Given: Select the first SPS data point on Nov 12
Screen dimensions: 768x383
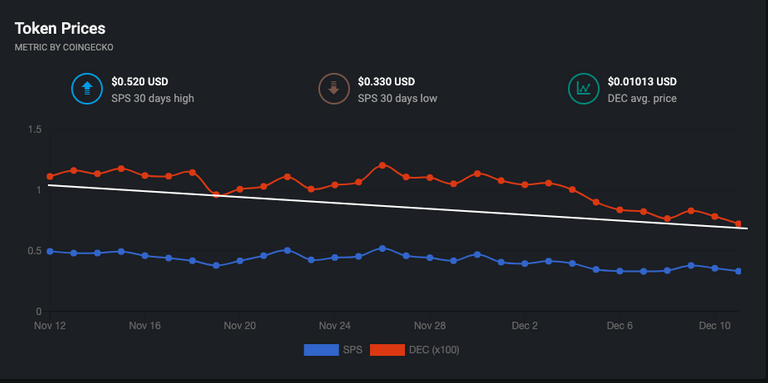Looking at the screenshot, I should (x=50, y=251).
